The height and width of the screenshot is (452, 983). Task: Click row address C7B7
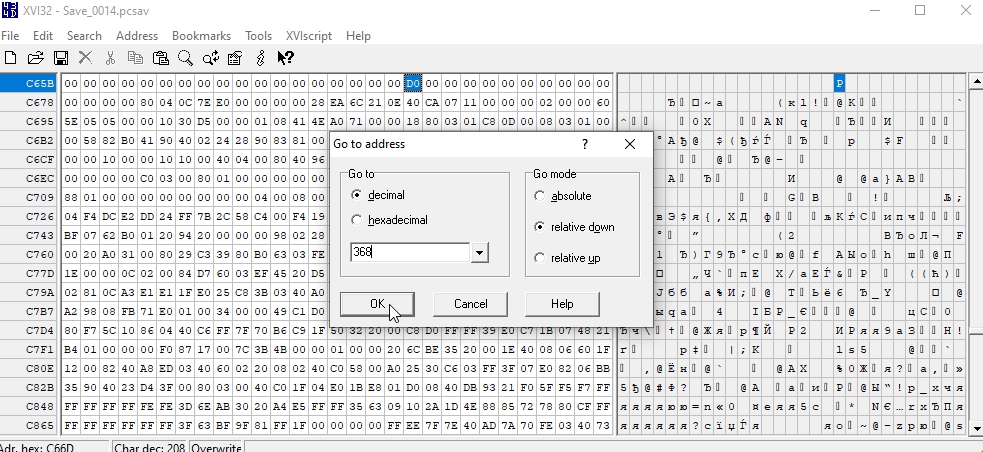tap(29, 312)
